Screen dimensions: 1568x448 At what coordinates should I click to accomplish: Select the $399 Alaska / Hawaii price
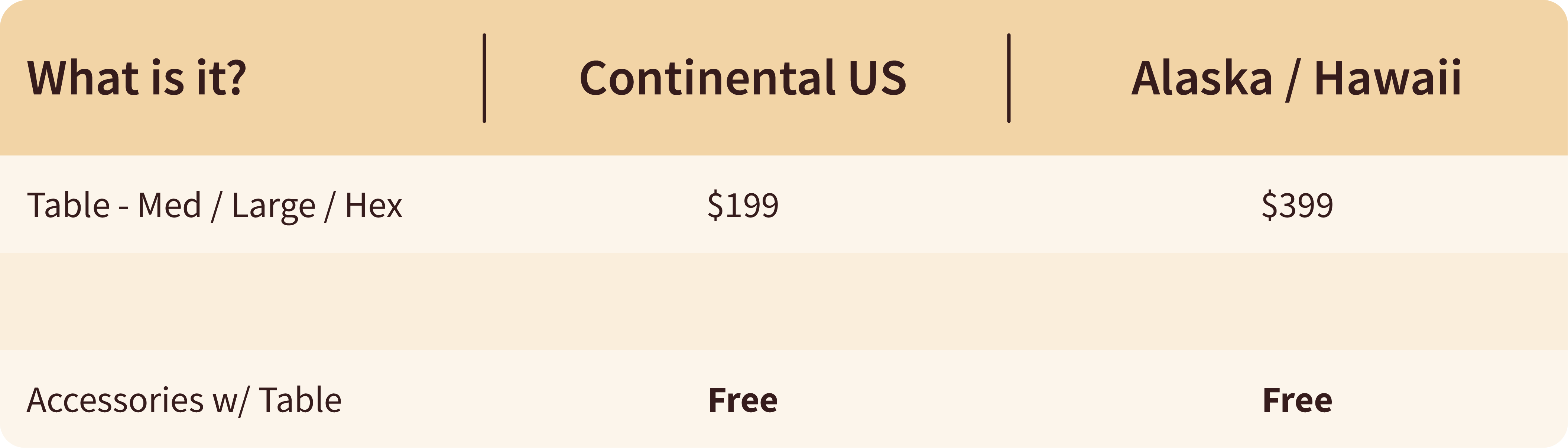(x=1297, y=205)
